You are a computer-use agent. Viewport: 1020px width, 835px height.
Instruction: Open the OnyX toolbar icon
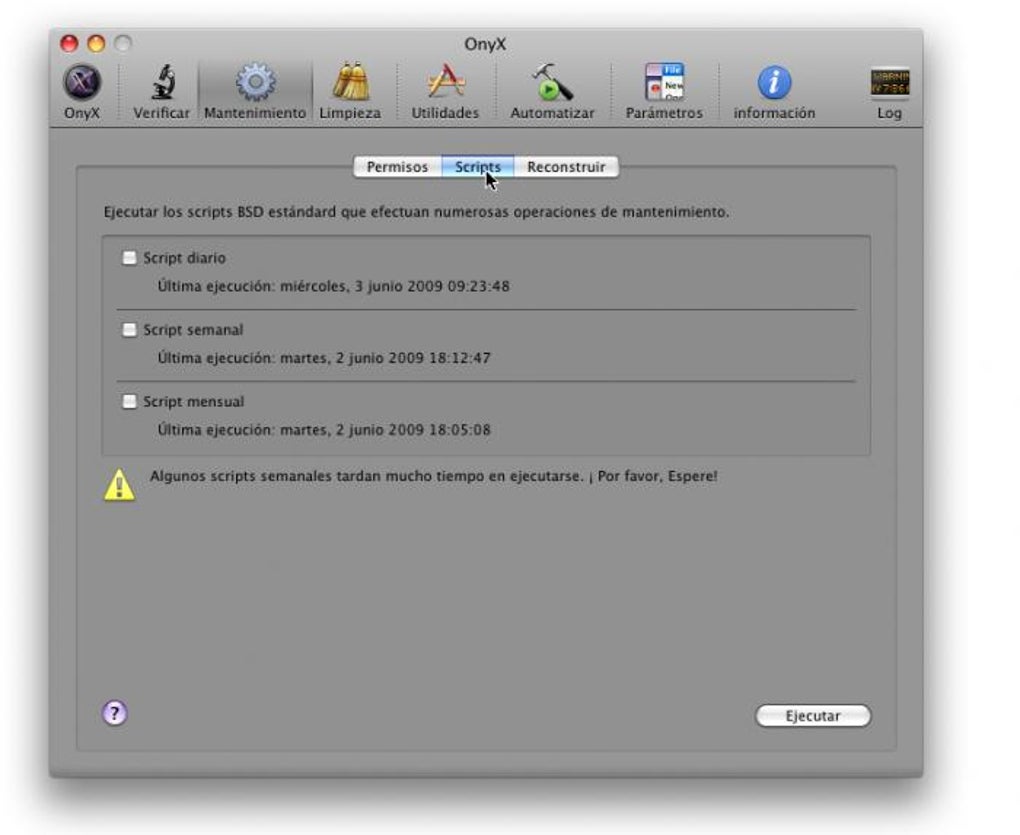click(82, 83)
